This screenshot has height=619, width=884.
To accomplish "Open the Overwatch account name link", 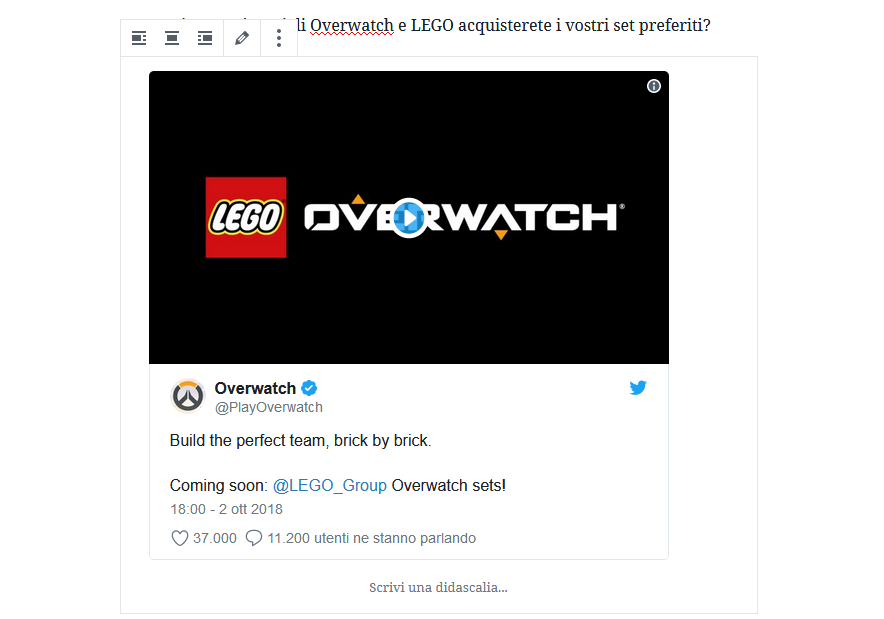I will [255, 388].
